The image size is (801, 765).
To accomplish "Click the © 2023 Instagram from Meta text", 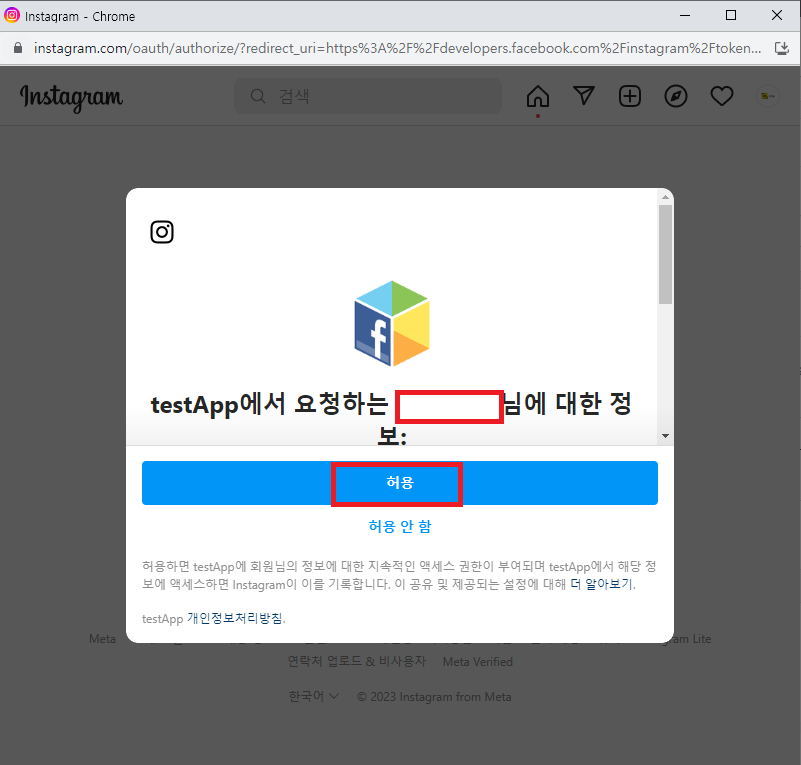I will pos(434,697).
